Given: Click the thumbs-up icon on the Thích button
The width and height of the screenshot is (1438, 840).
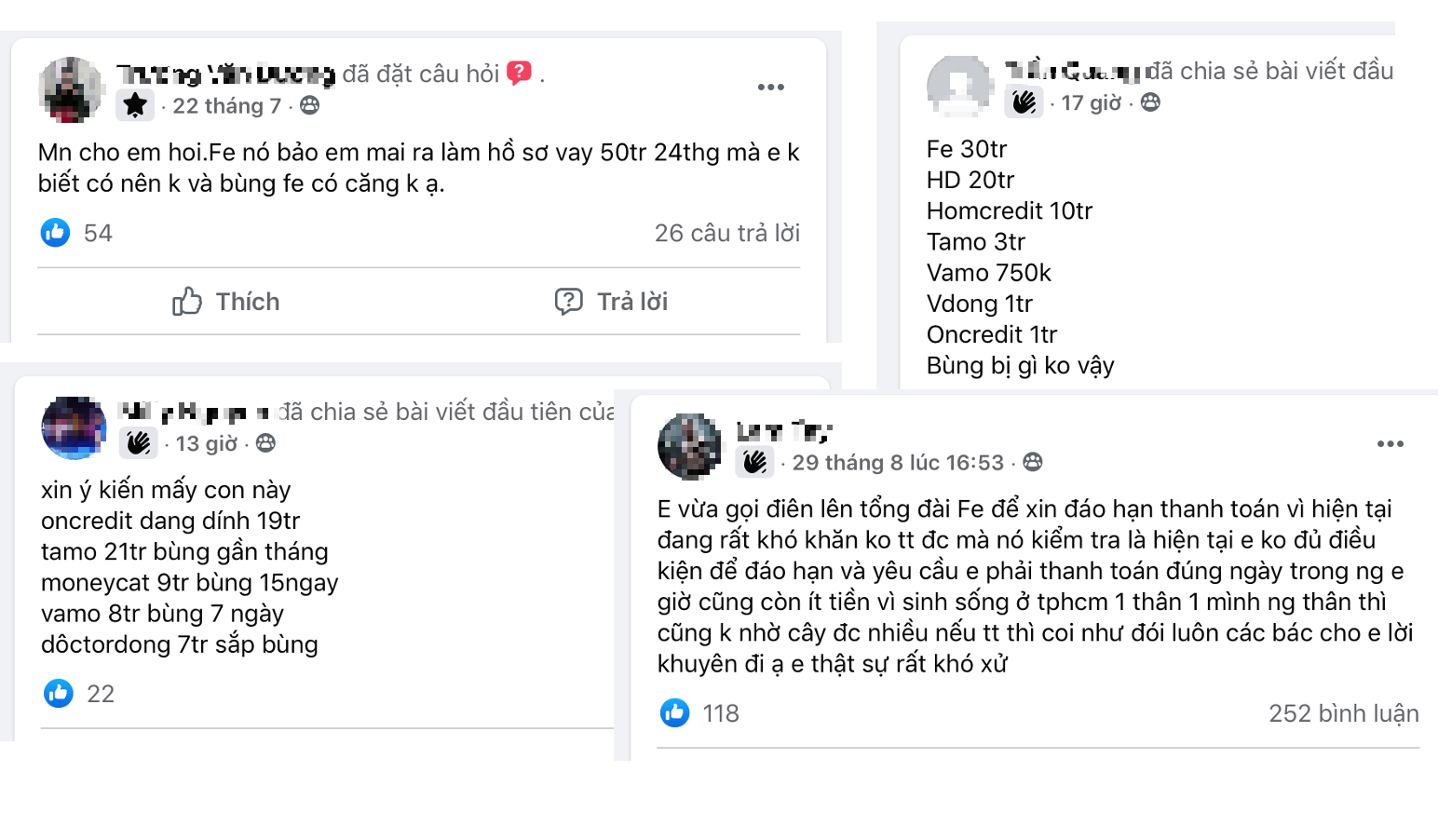Looking at the screenshot, I should point(186,301).
